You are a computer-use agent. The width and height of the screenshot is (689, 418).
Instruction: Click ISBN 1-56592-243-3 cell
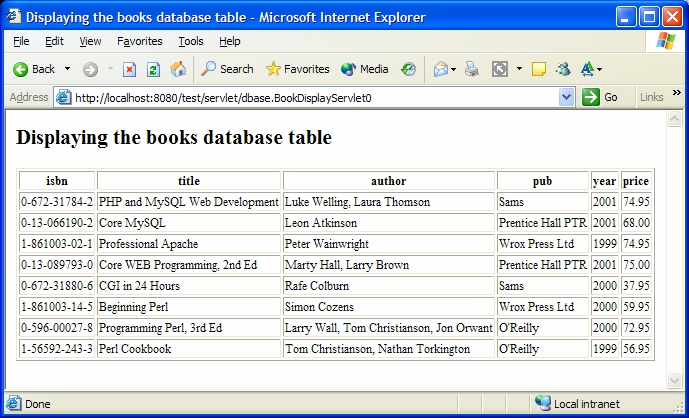pyautogui.click(x=57, y=349)
